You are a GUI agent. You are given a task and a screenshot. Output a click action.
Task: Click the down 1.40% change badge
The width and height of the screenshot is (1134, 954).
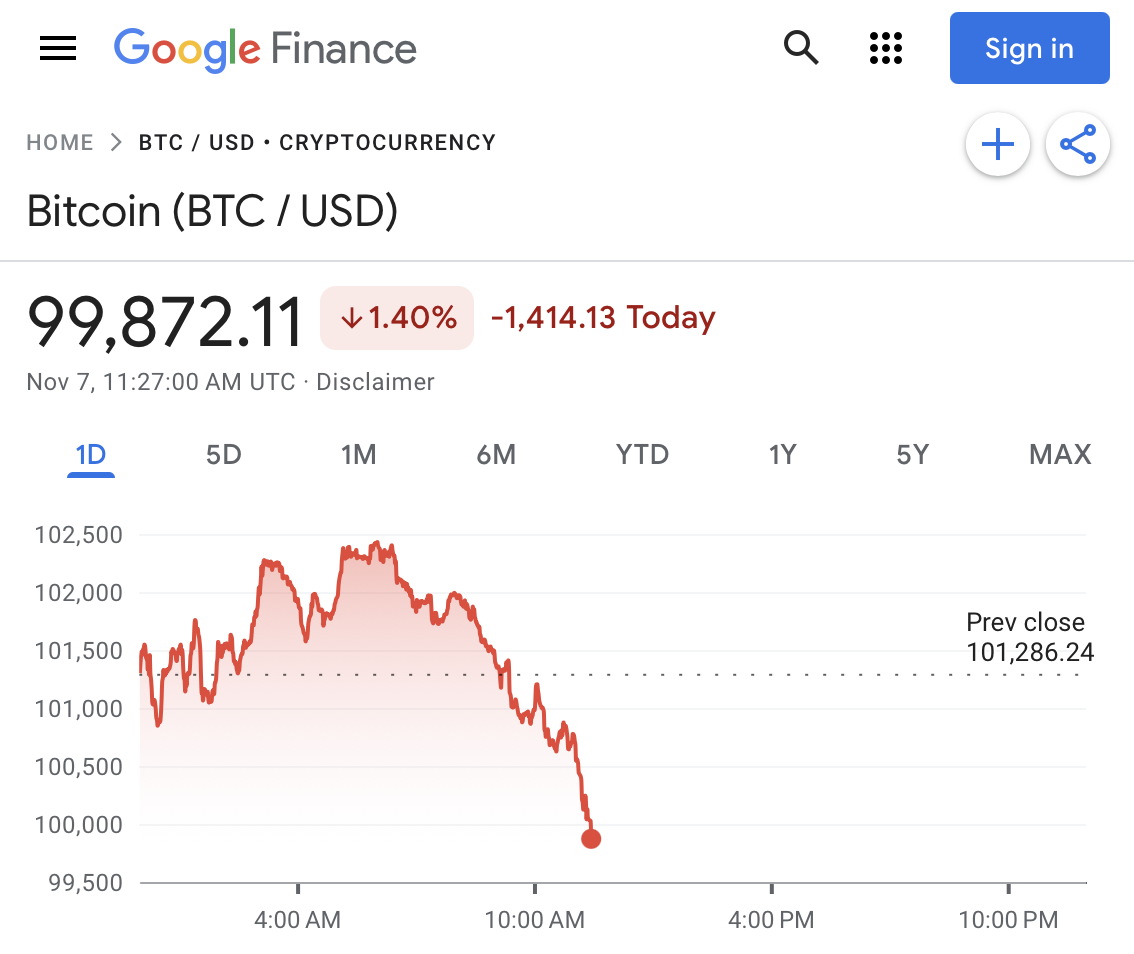(x=397, y=318)
